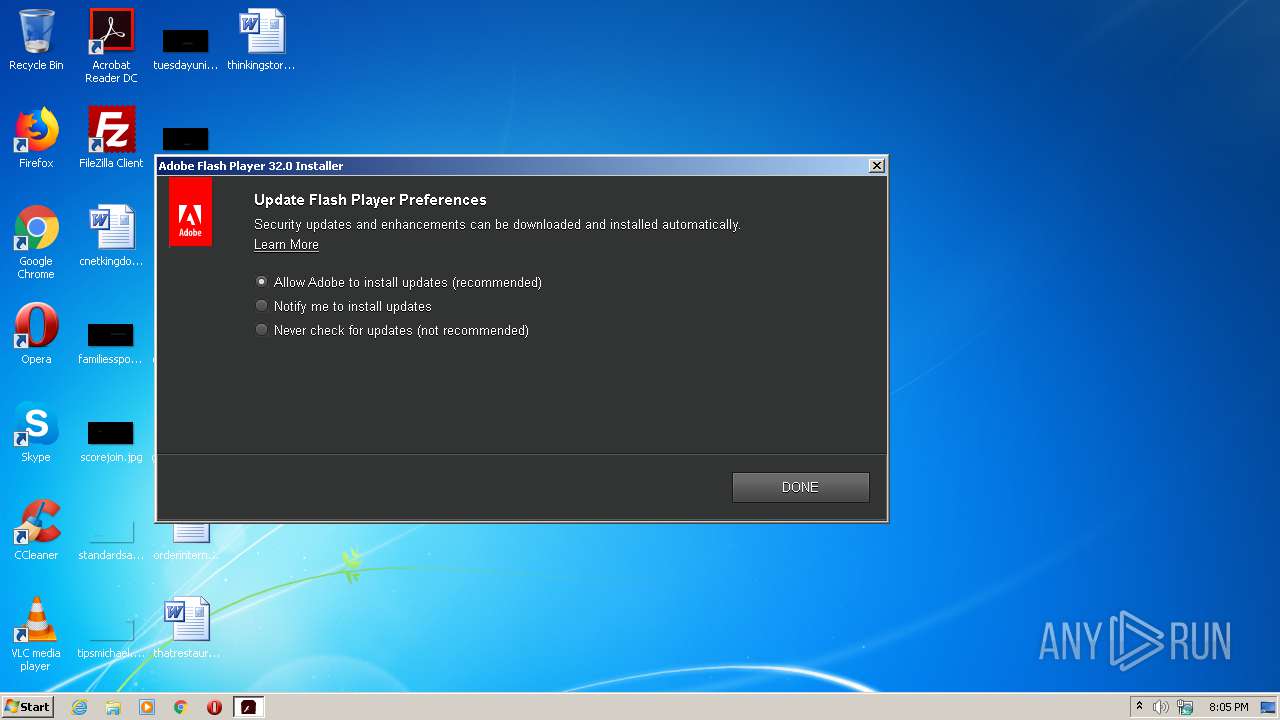The height and width of the screenshot is (720, 1280).
Task: Open thinkingstor Word document on desktop
Action: pyautogui.click(x=261, y=40)
